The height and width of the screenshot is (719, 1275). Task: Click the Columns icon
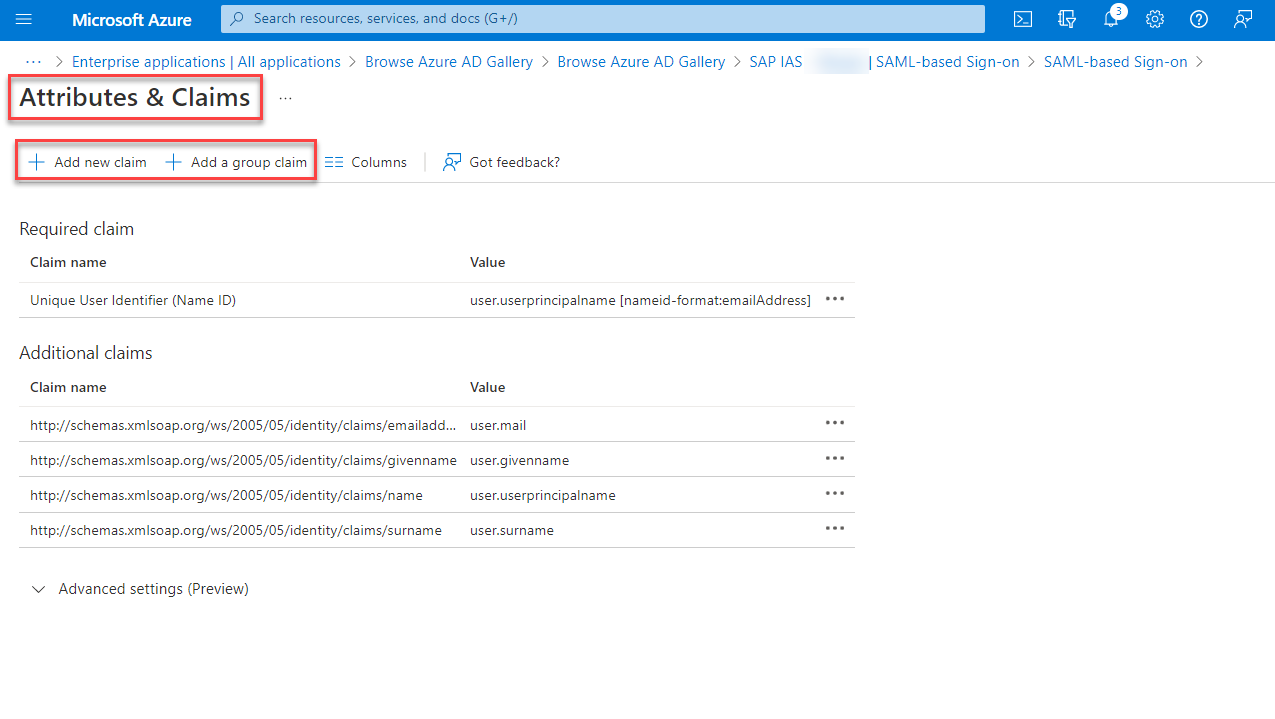click(x=334, y=162)
